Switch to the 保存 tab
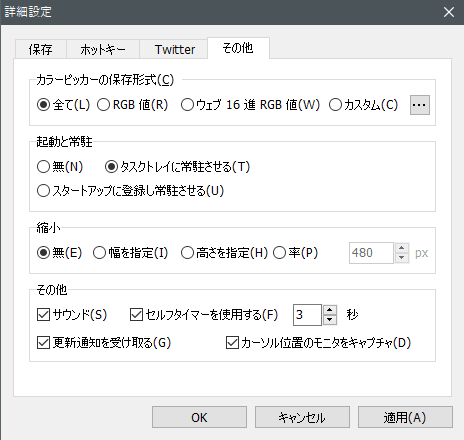Viewport: 464px width, 440px height. point(41,49)
